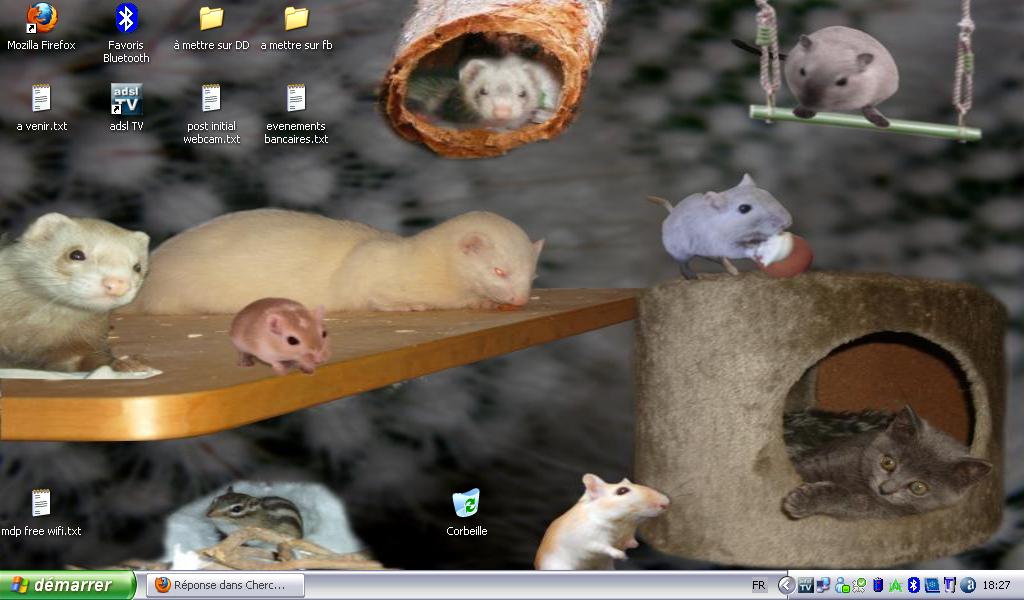
Task: Click the Corbeille recycle bin icon
Action: point(466,503)
